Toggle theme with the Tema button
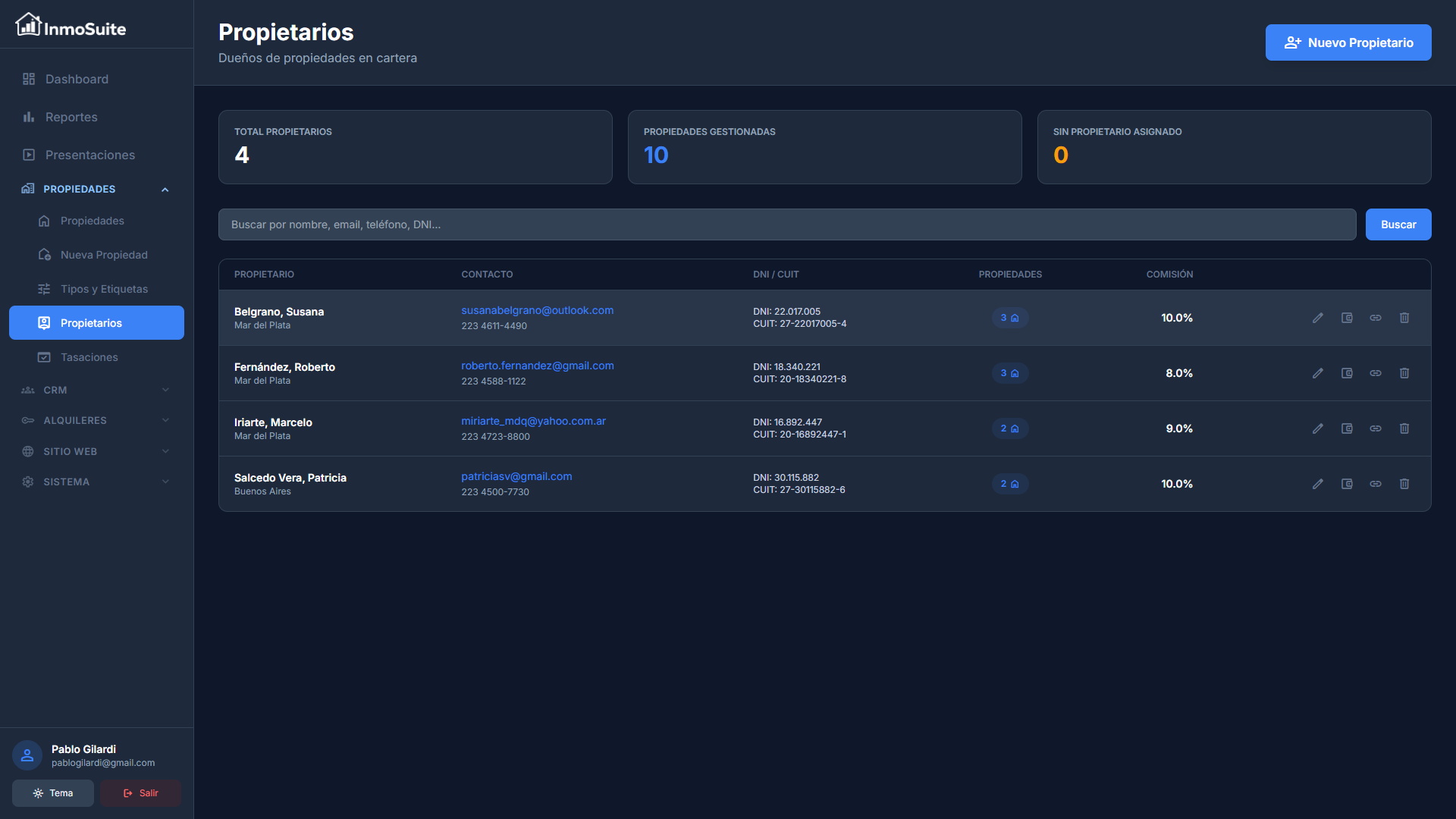This screenshot has width=1456, height=819. point(53,793)
